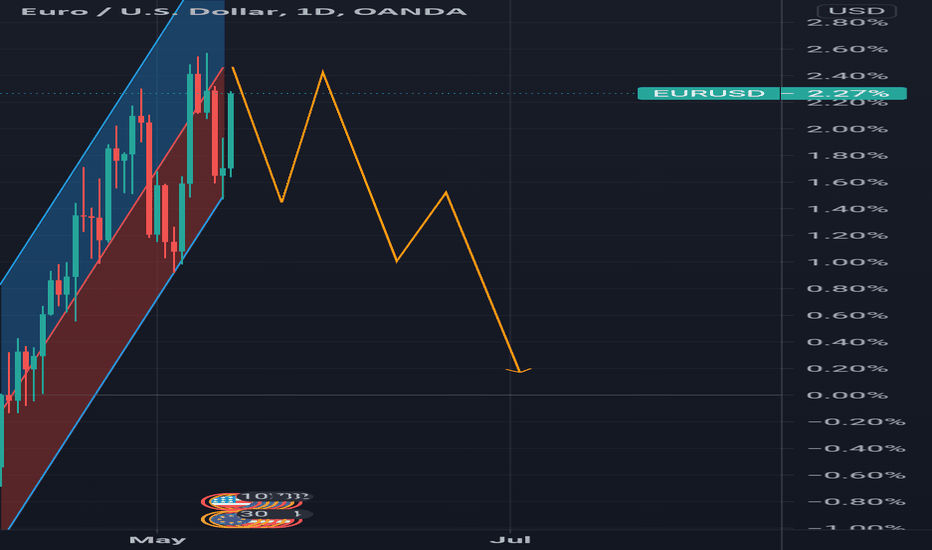Click the 1.60% level on price axis

click(x=847, y=183)
